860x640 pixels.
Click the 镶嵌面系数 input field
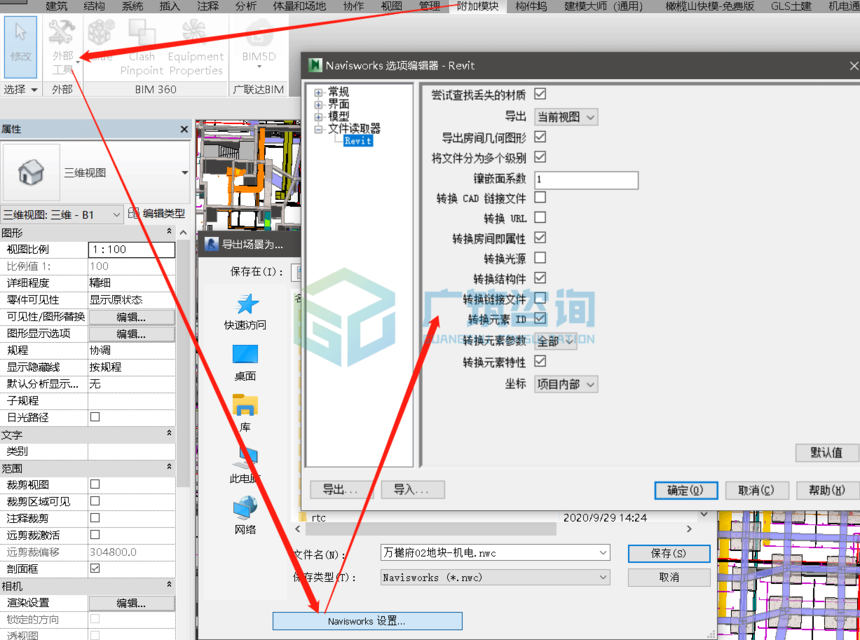coord(586,180)
